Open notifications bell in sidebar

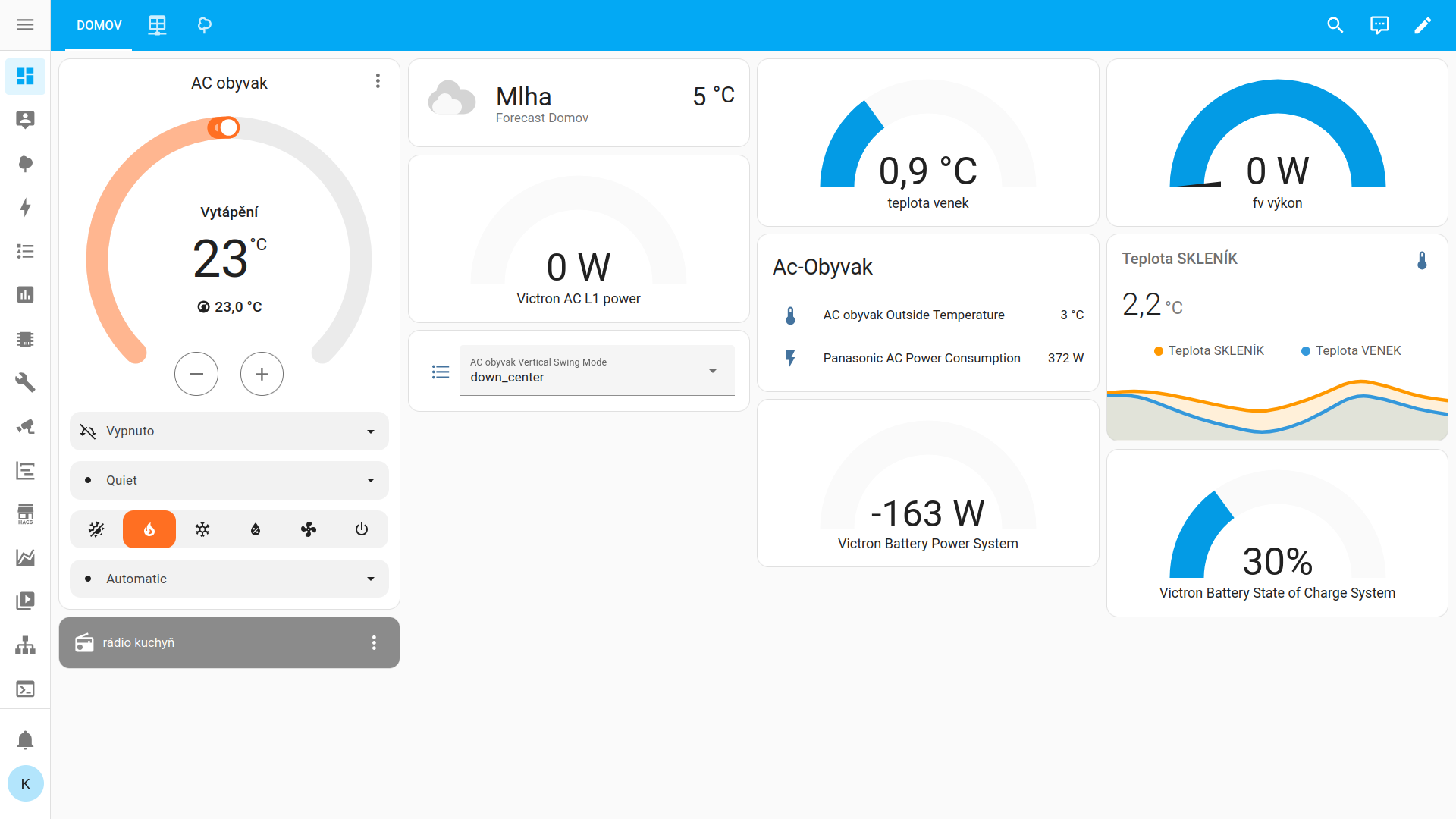25,739
